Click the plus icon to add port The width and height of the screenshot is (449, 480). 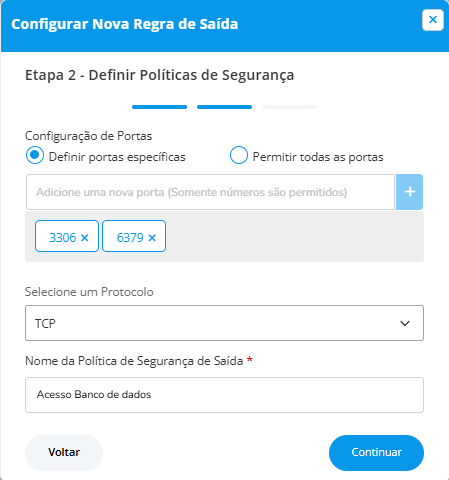pyautogui.click(x=409, y=192)
